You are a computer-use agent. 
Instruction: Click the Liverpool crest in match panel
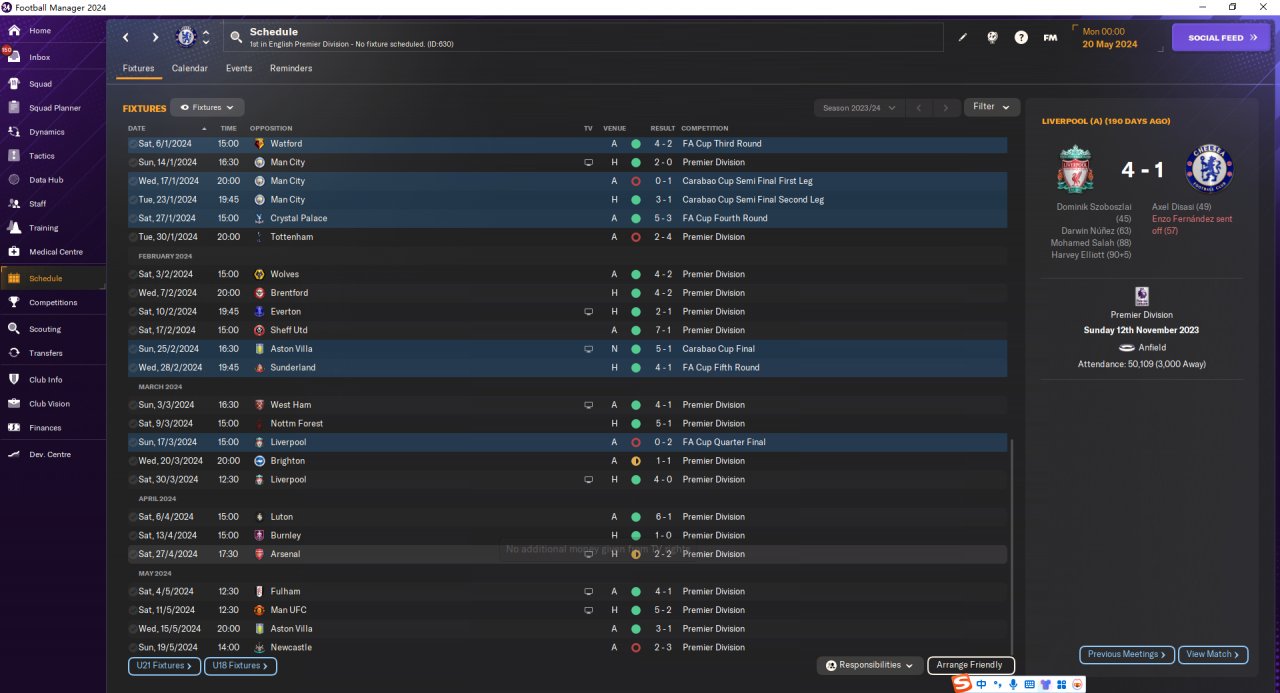pos(1075,168)
